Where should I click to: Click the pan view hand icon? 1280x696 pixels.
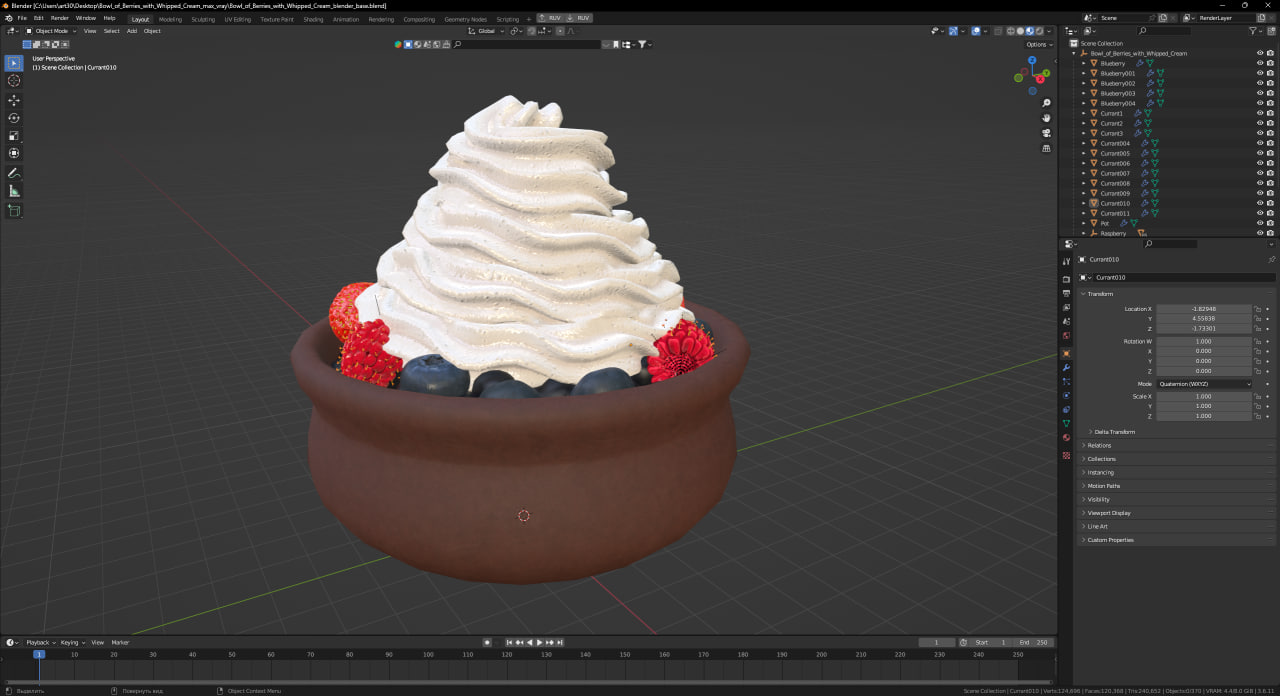pos(1046,118)
